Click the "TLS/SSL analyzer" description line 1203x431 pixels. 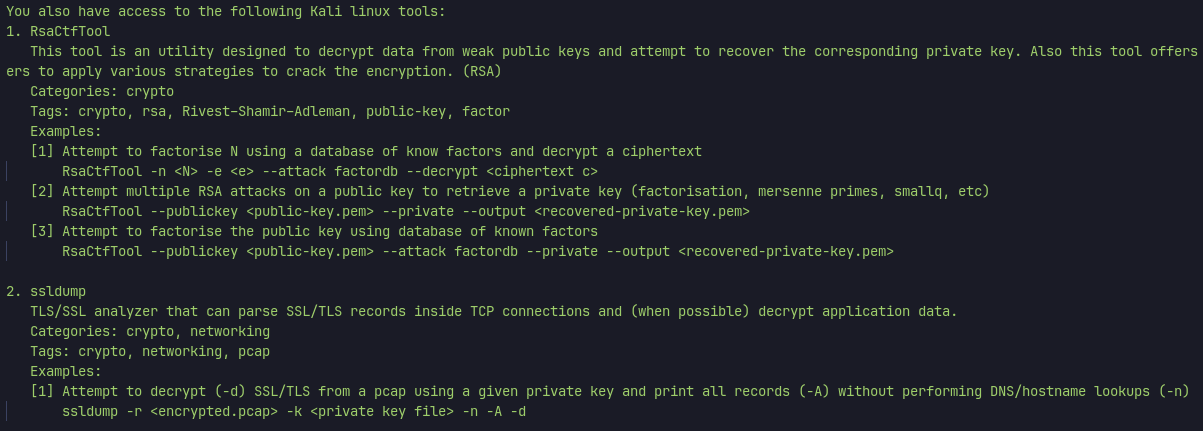point(493,311)
